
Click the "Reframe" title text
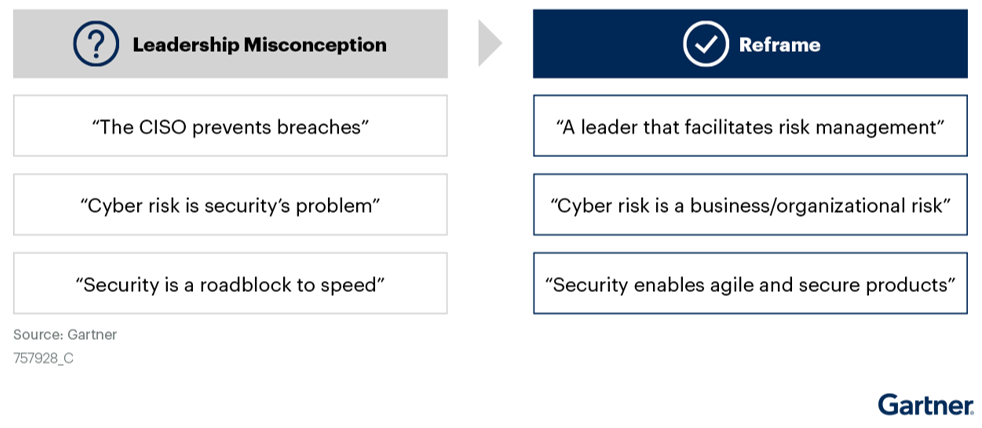(x=780, y=44)
